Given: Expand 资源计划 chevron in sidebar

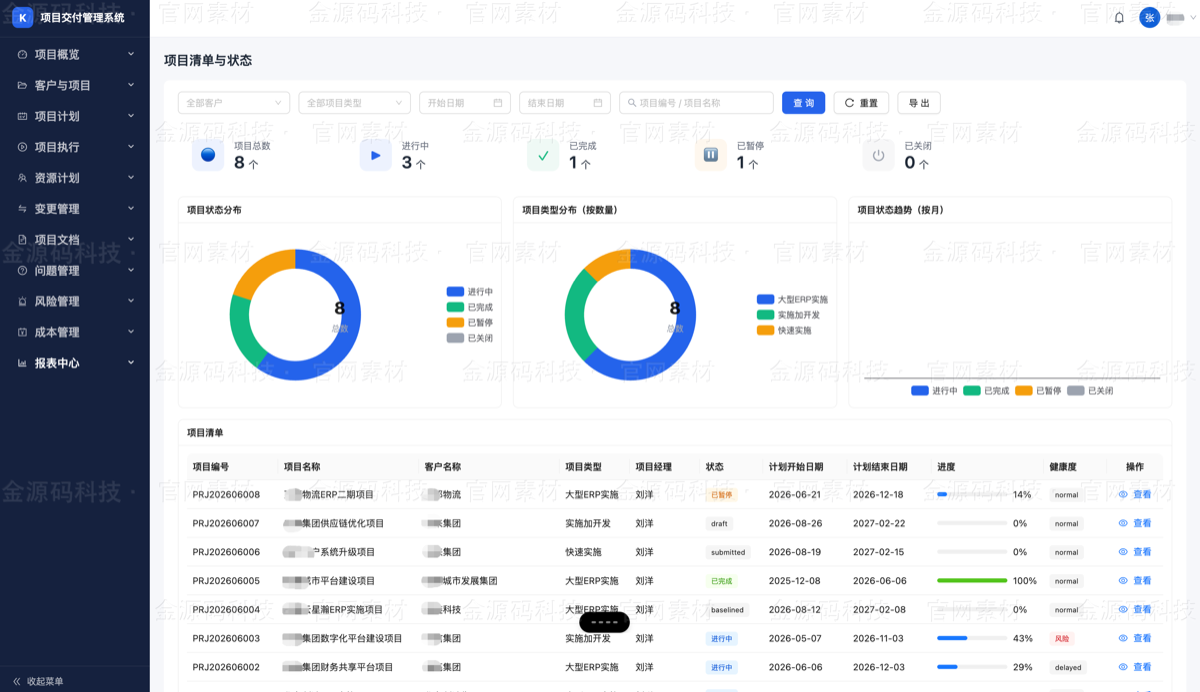Looking at the screenshot, I should [x=131, y=178].
